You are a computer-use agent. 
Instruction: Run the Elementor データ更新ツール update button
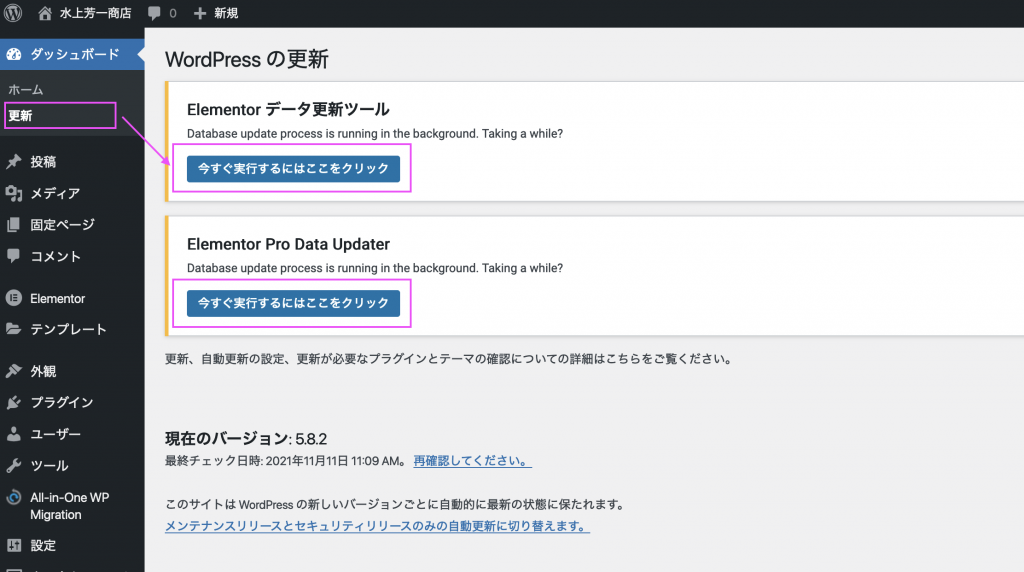pos(293,169)
